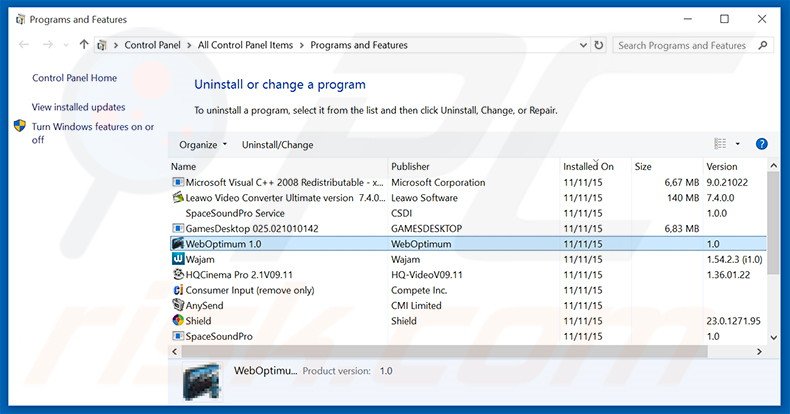Open help via the question mark icon
790x414 pixels.
click(761, 144)
